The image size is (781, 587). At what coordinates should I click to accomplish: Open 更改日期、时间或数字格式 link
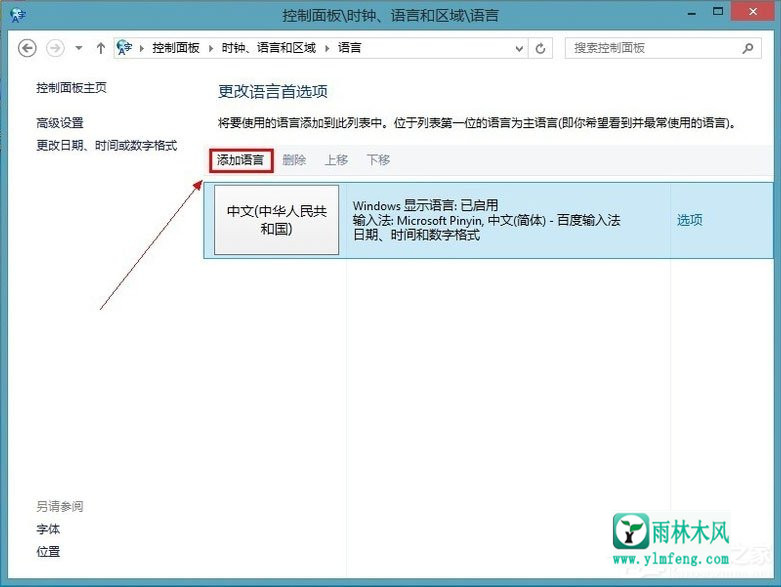click(107, 145)
